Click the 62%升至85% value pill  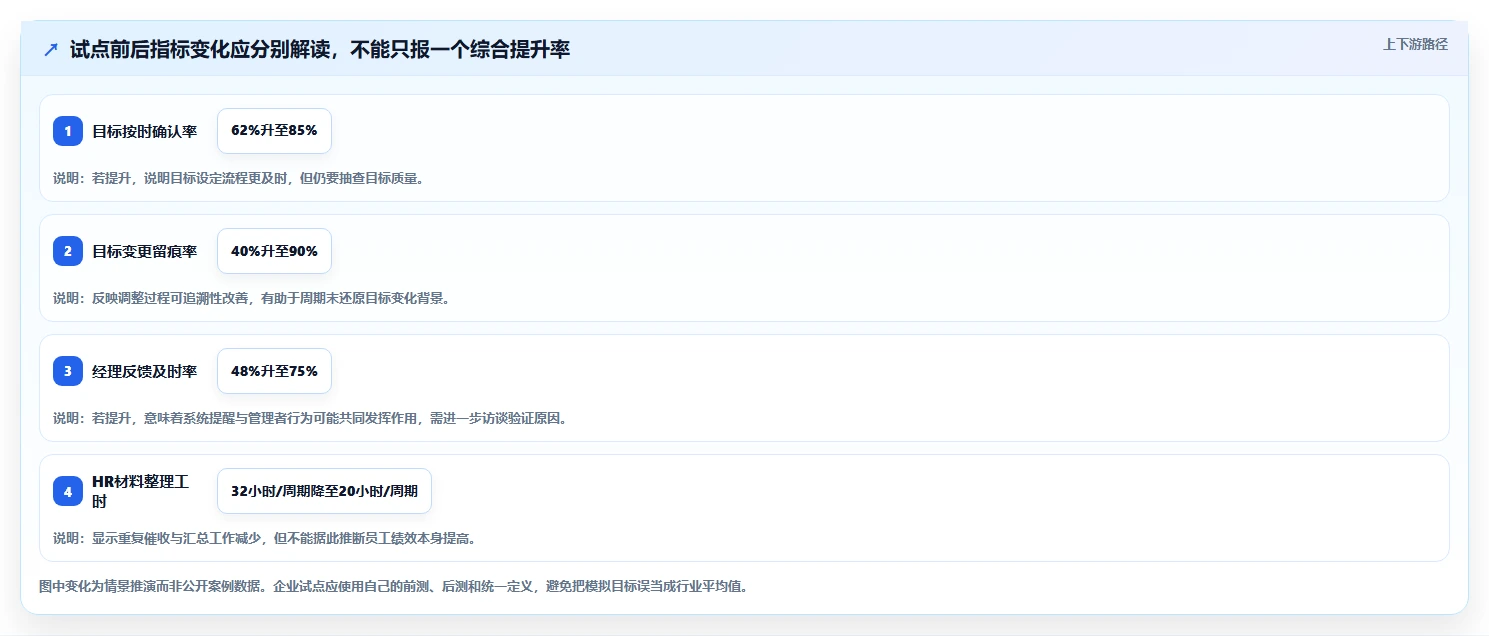coord(274,131)
